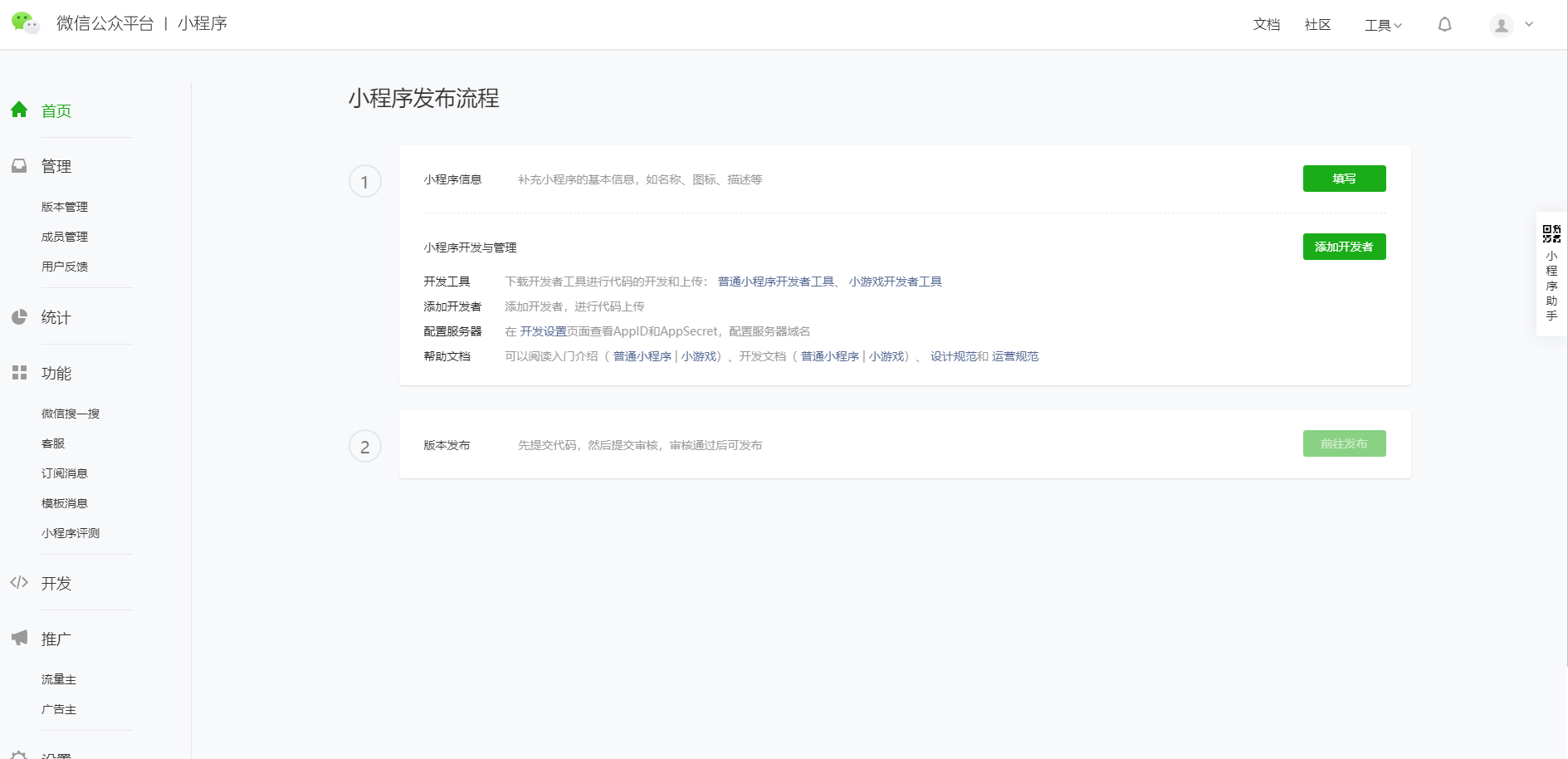Open 广告主 in the sidebar

pos(59,709)
